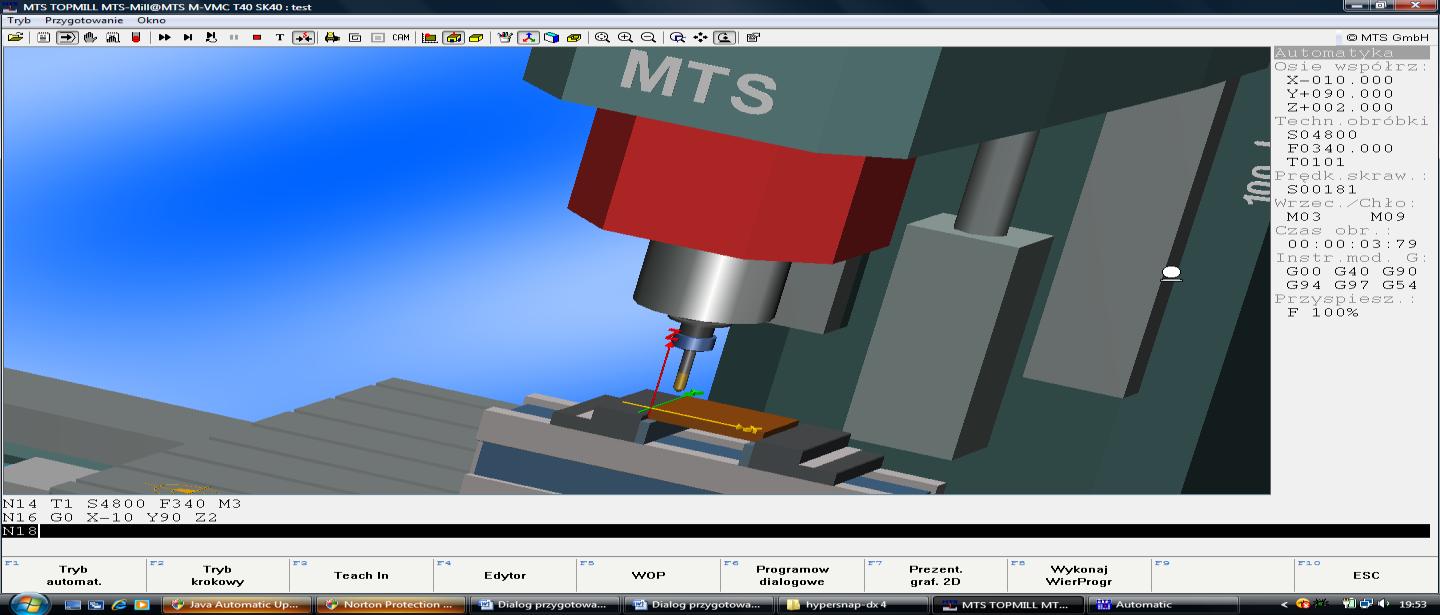This screenshot has height=615, width=1440.
Task: Click the 3D machine simulation view
Action: [636, 270]
